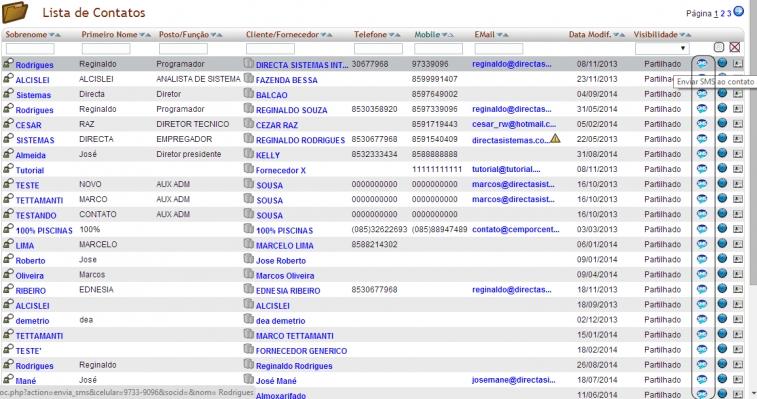Click up sort arrow beside Cliente/Fornecedor

(x=330, y=35)
